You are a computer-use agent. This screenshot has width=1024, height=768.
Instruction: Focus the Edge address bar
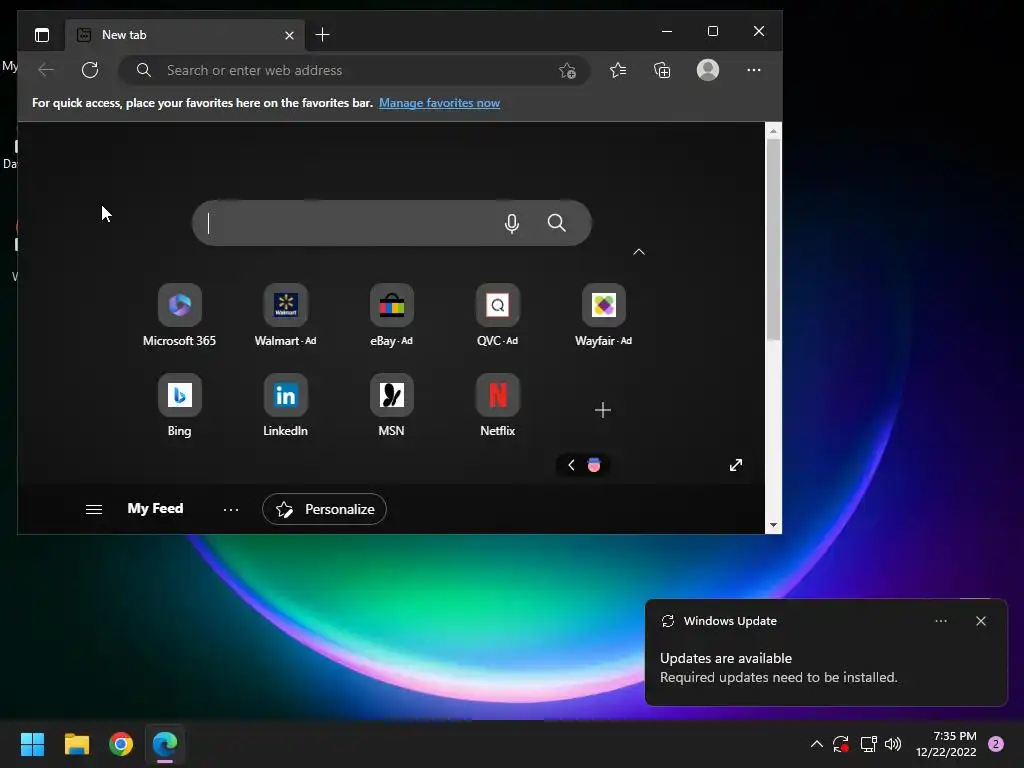353,70
